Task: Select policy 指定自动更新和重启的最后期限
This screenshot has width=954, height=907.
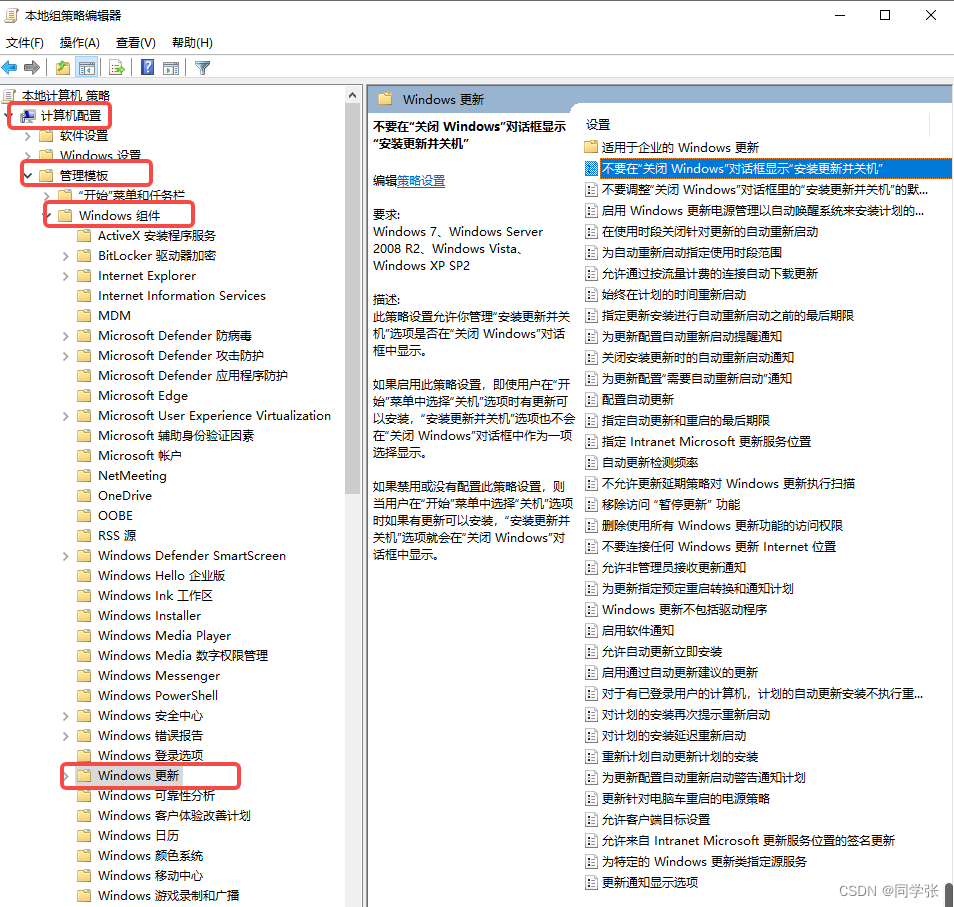Action: coord(686,421)
